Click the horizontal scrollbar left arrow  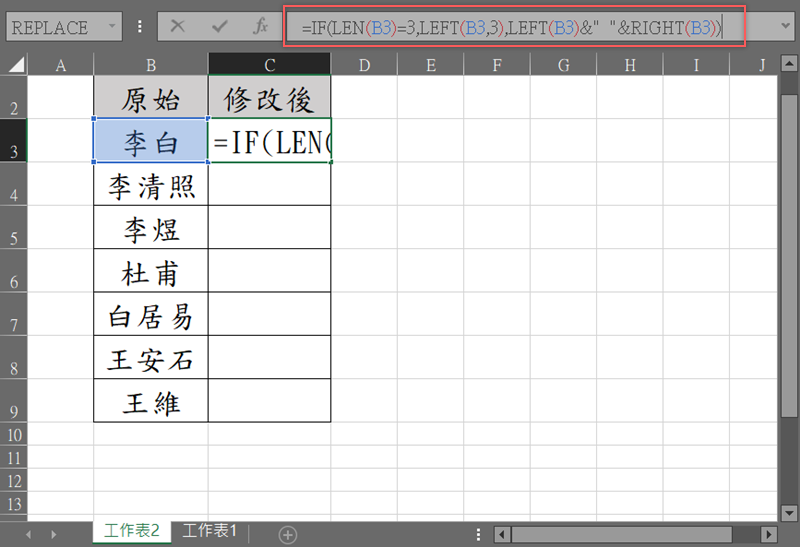pyautogui.click(x=502, y=535)
